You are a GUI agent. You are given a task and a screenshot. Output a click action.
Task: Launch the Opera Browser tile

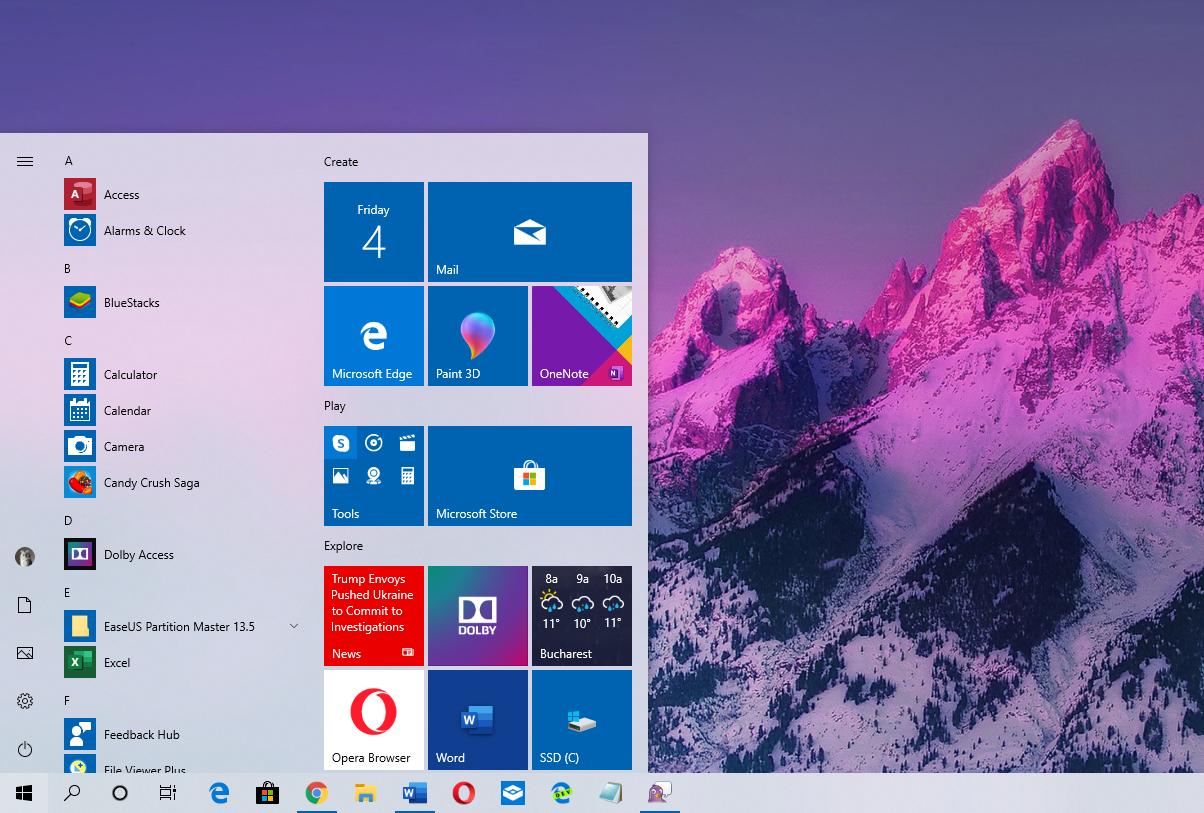click(374, 720)
